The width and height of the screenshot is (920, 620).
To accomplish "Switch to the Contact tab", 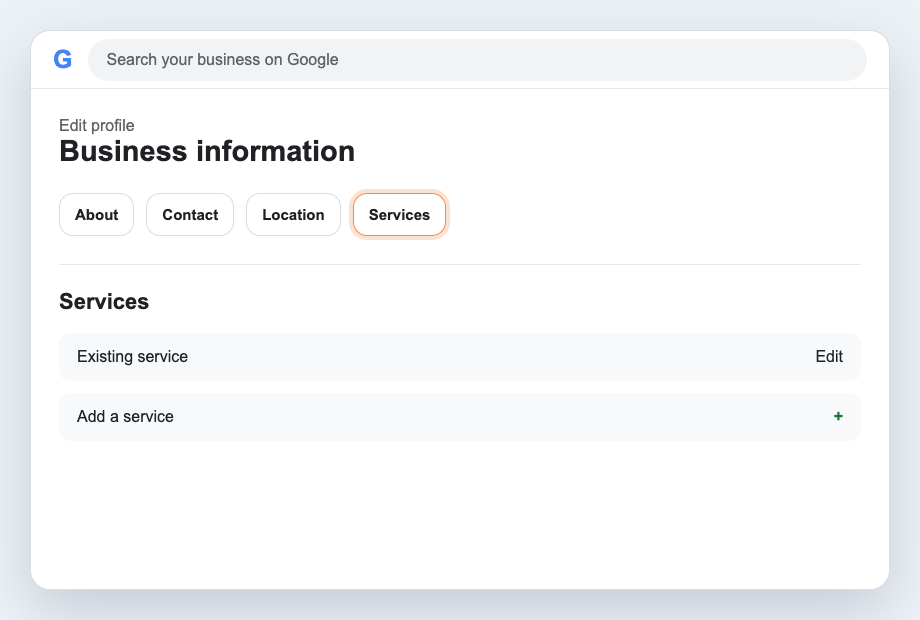I will (x=190, y=215).
